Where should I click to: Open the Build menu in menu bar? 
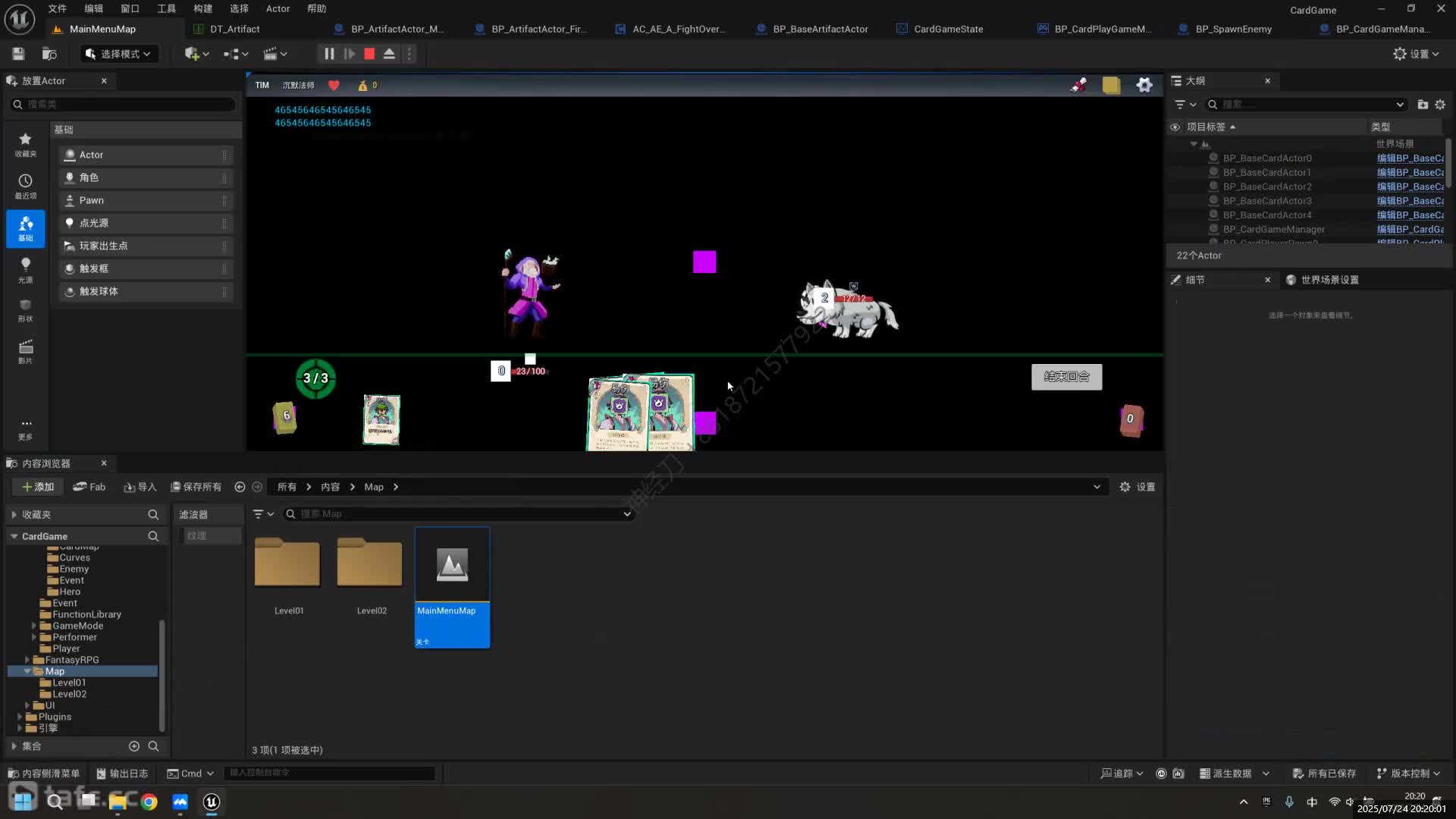(x=202, y=8)
